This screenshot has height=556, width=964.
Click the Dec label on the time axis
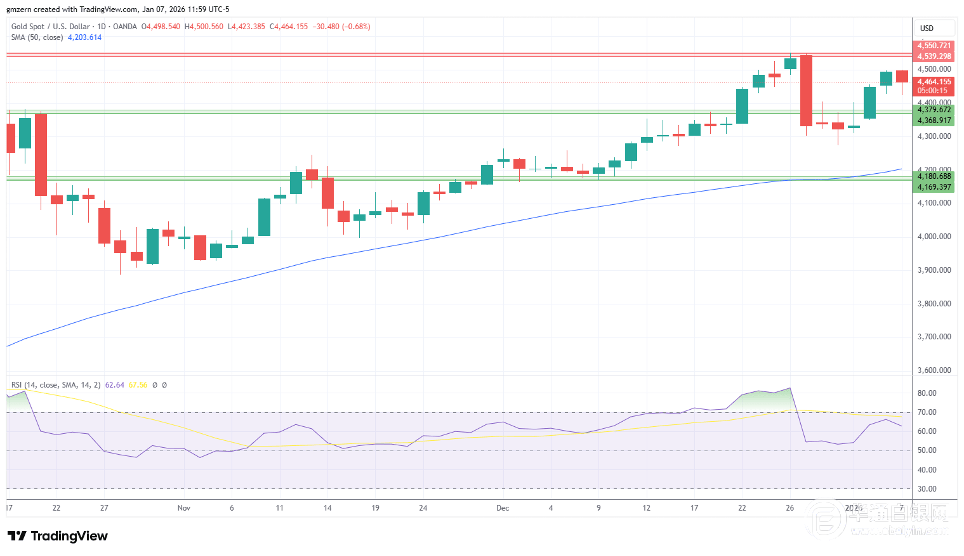[x=504, y=508]
